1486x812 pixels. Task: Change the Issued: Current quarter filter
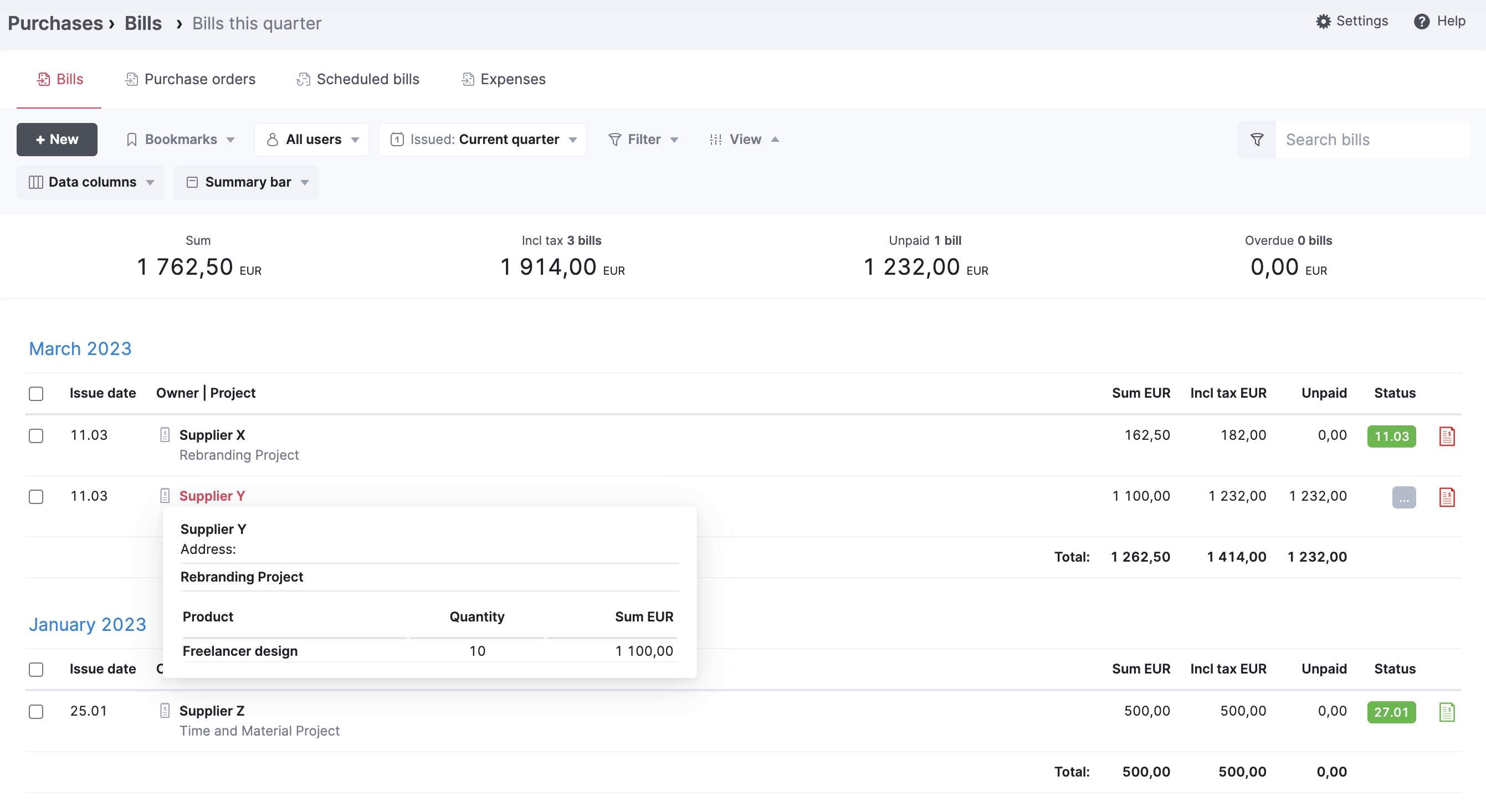pos(483,140)
